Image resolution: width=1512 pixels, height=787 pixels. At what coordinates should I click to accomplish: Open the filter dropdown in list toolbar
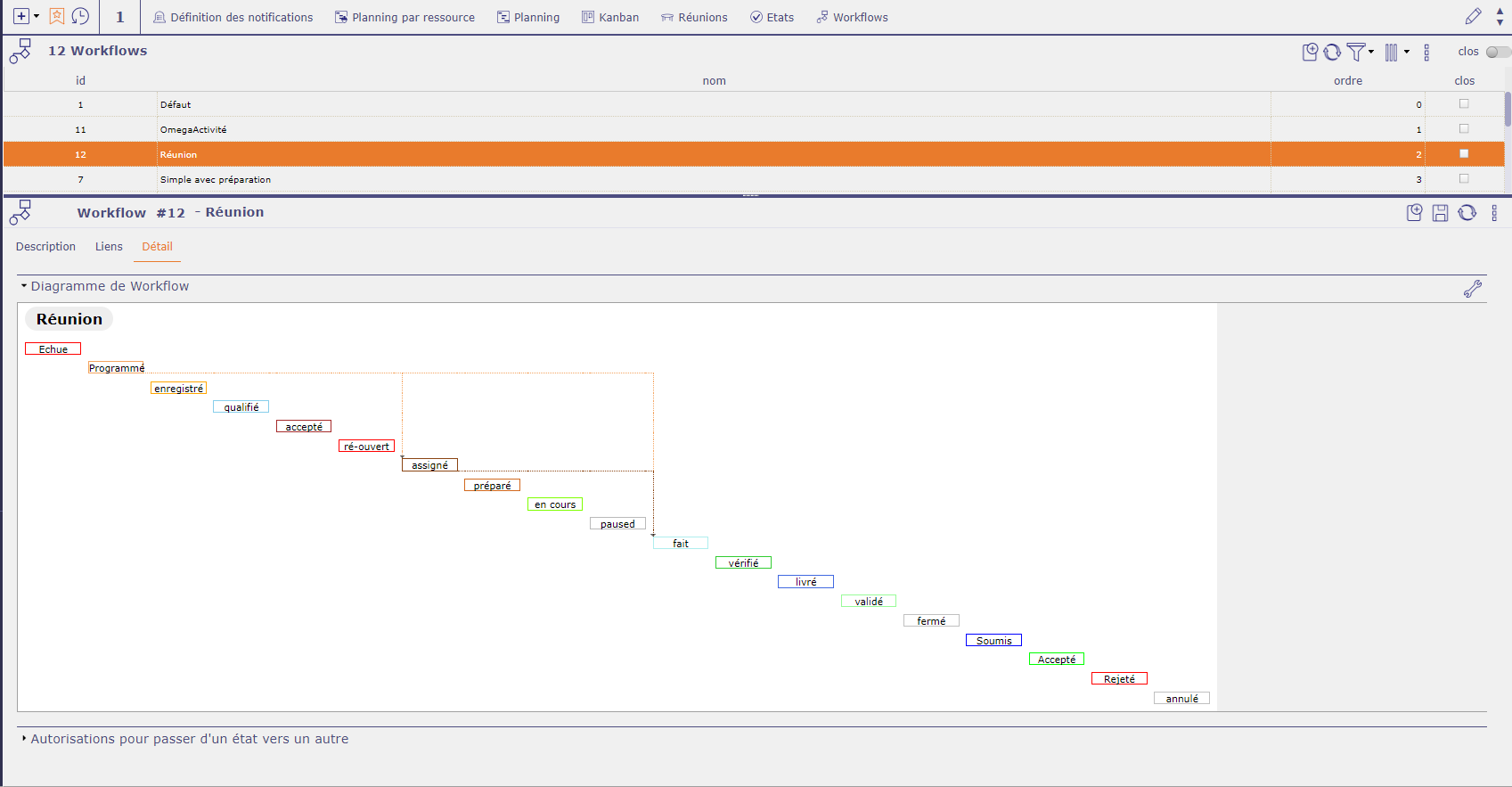click(x=1360, y=53)
